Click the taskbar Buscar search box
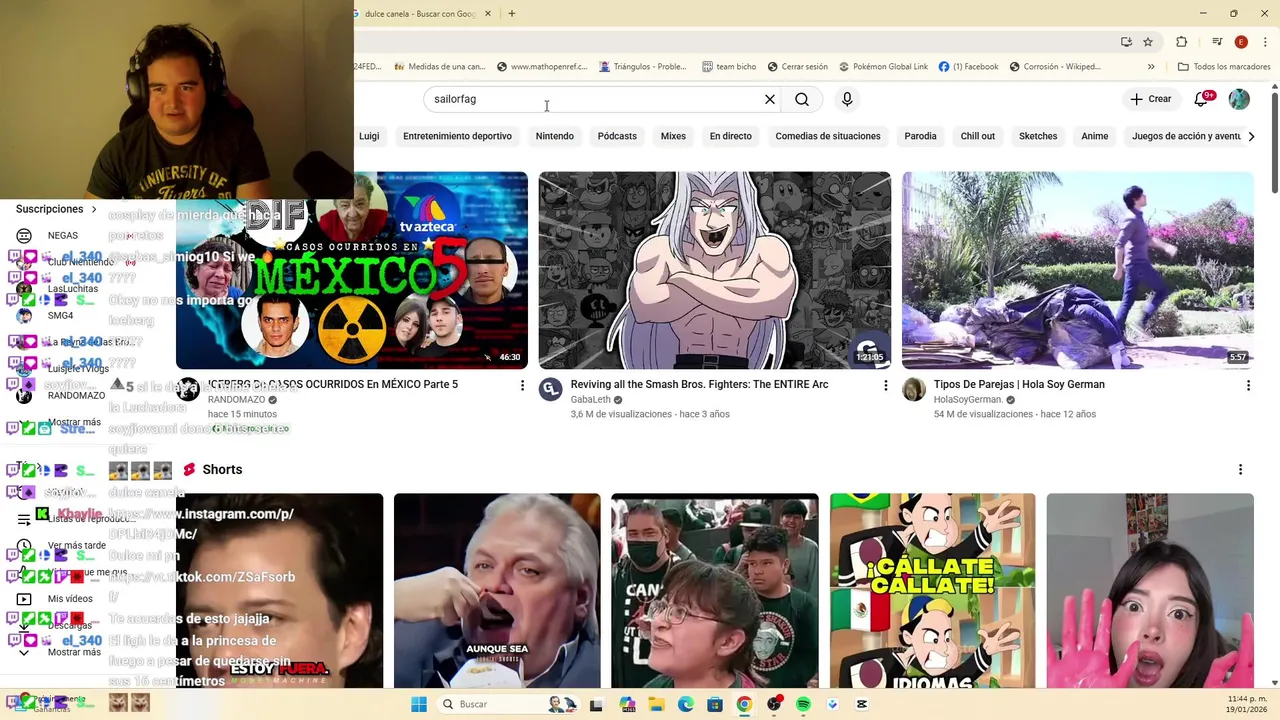The height and width of the screenshot is (720, 1280). [x=507, y=704]
